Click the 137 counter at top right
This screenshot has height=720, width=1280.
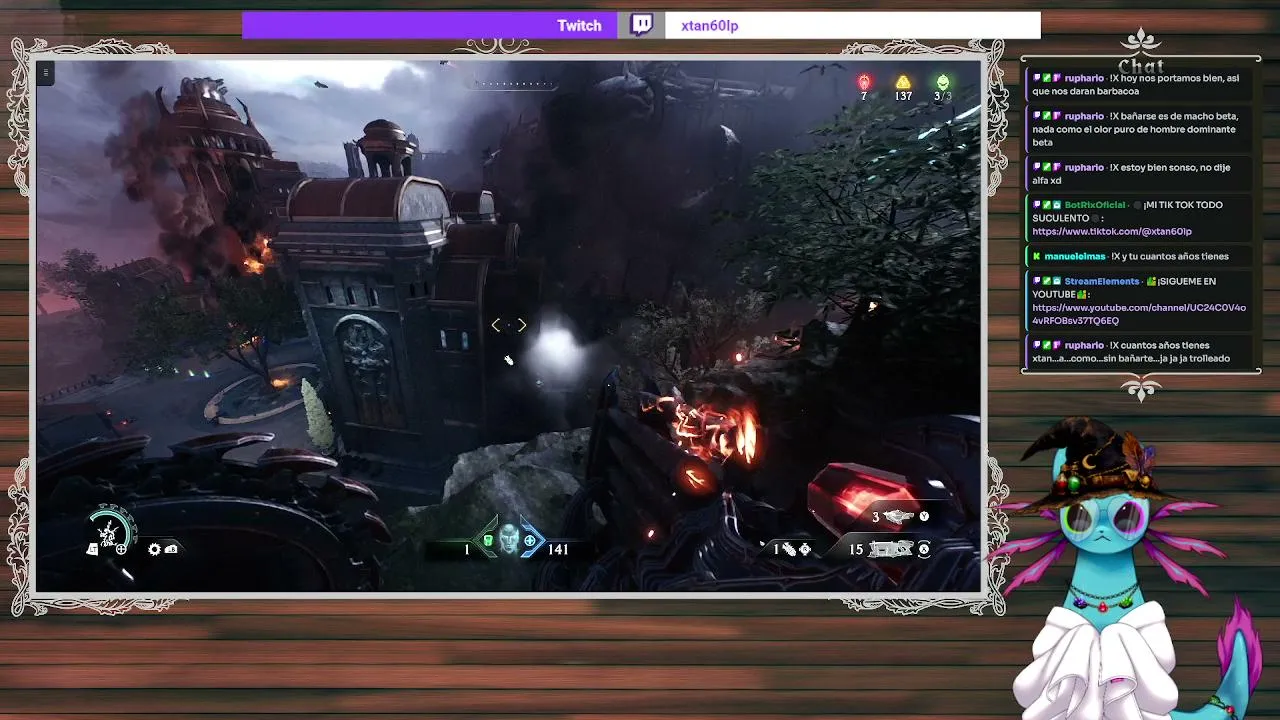pyautogui.click(x=903, y=97)
